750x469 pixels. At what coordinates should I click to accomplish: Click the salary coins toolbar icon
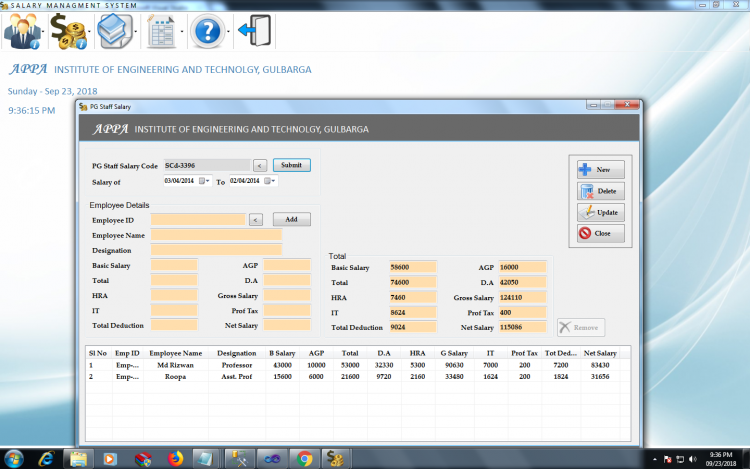[68, 31]
